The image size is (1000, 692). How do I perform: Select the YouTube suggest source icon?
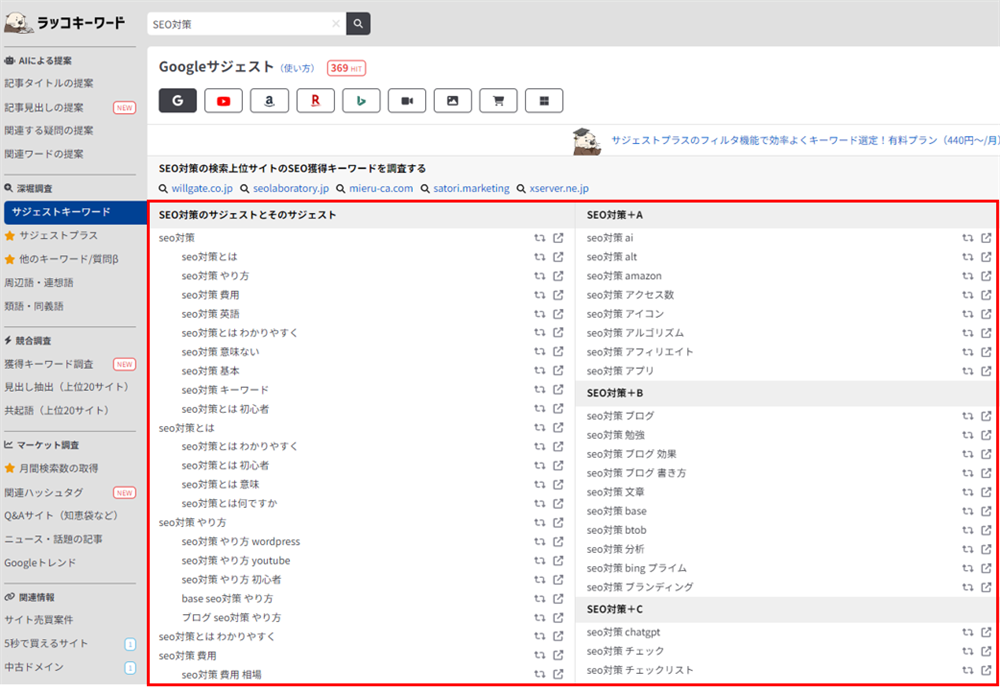[x=223, y=101]
